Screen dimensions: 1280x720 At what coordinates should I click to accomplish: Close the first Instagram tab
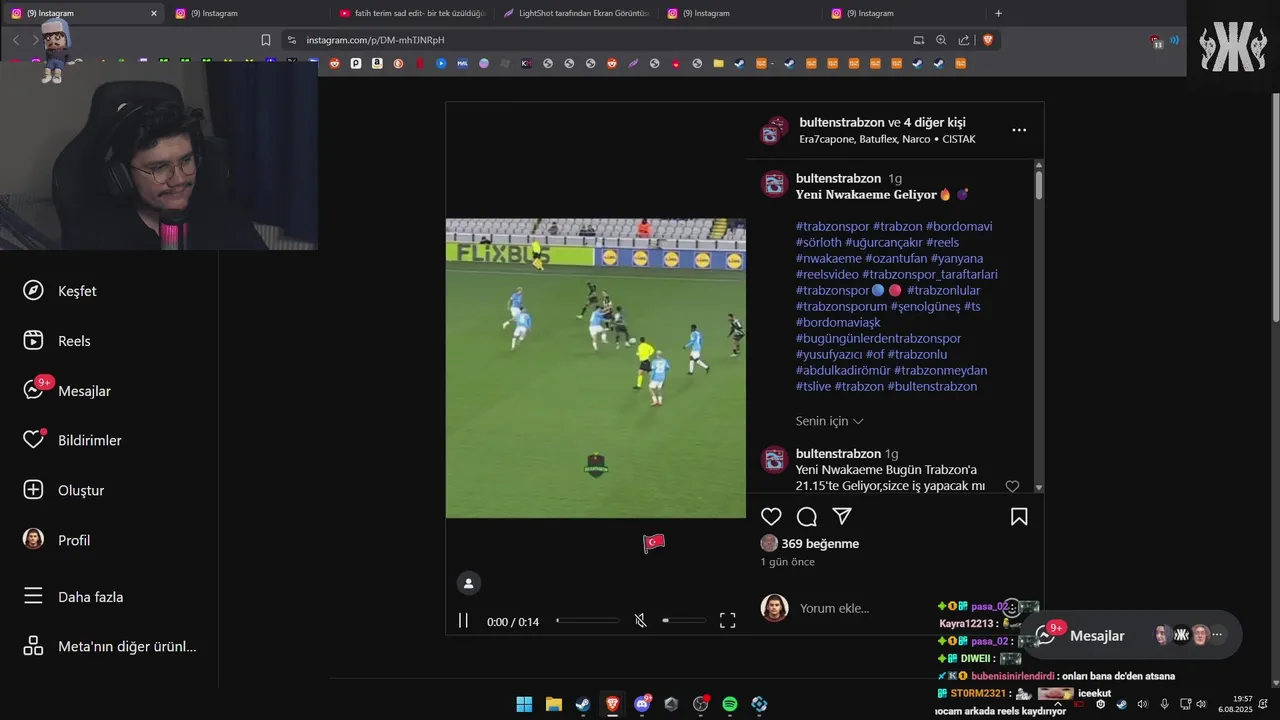153,13
